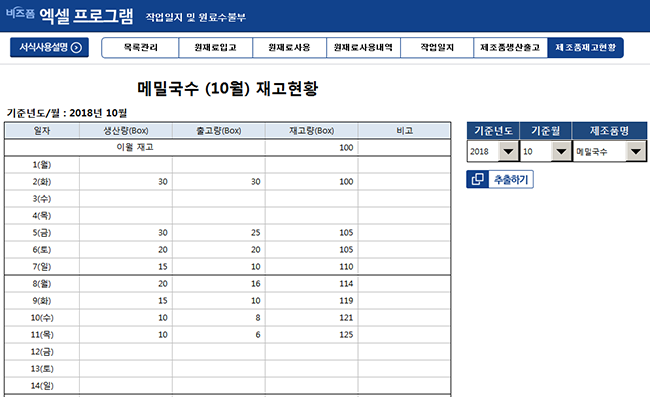Switch to the 원재료사용내역 tab
This screenshot has height=397, width=650.
(363, 48)
